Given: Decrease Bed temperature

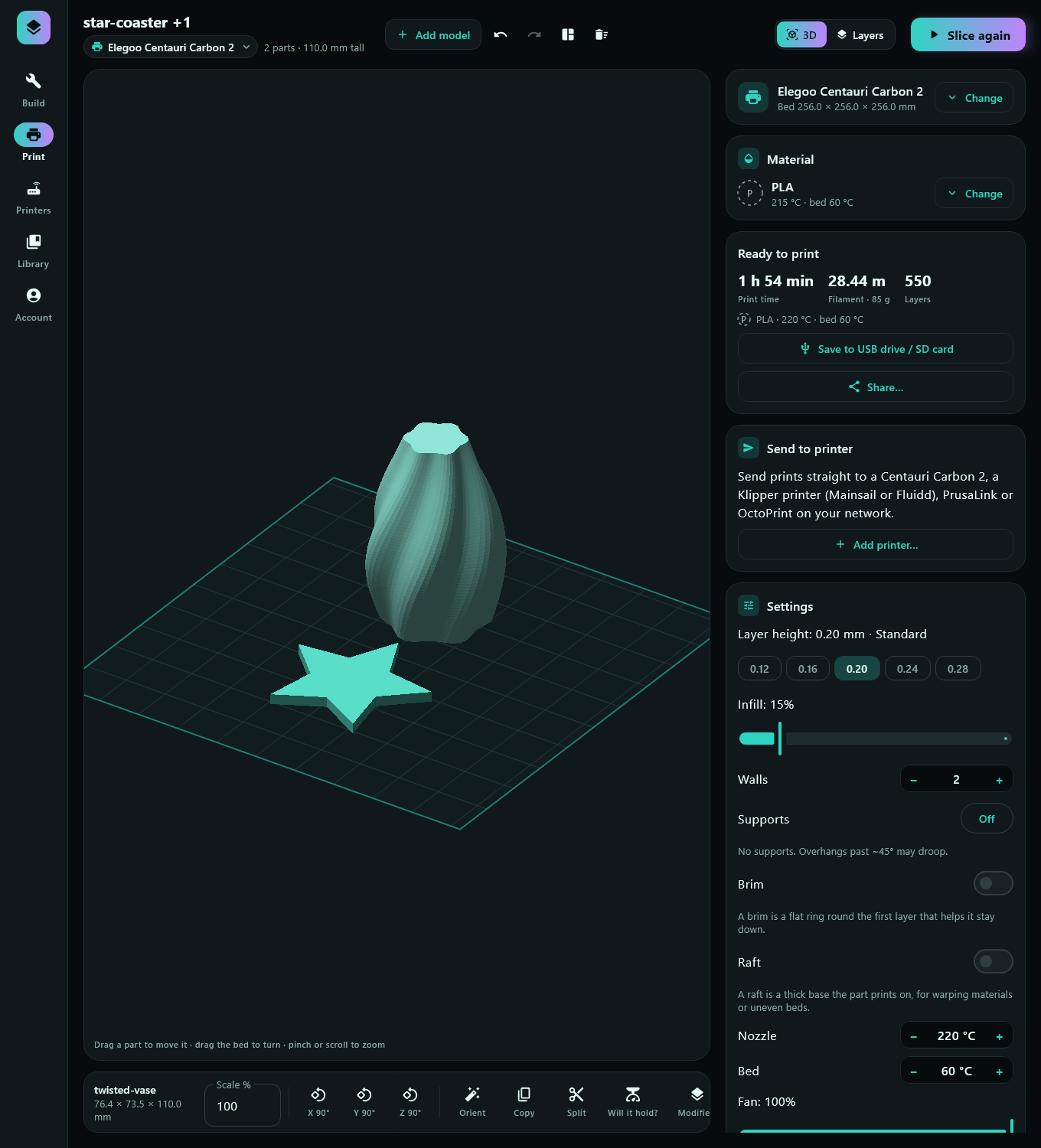Looking at the screenshot, I should [x=914, y=1071].
